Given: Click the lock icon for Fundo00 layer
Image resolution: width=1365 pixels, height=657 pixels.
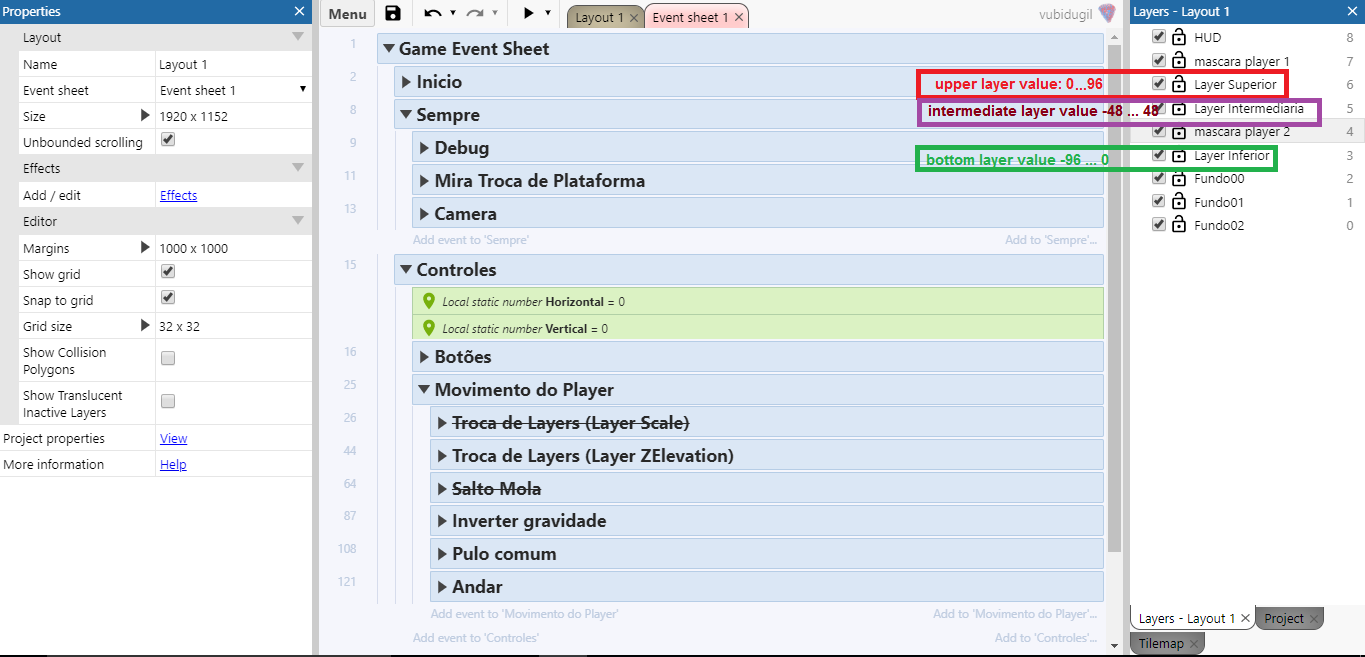Looking at the screenshot, I should pos(1178,179).
